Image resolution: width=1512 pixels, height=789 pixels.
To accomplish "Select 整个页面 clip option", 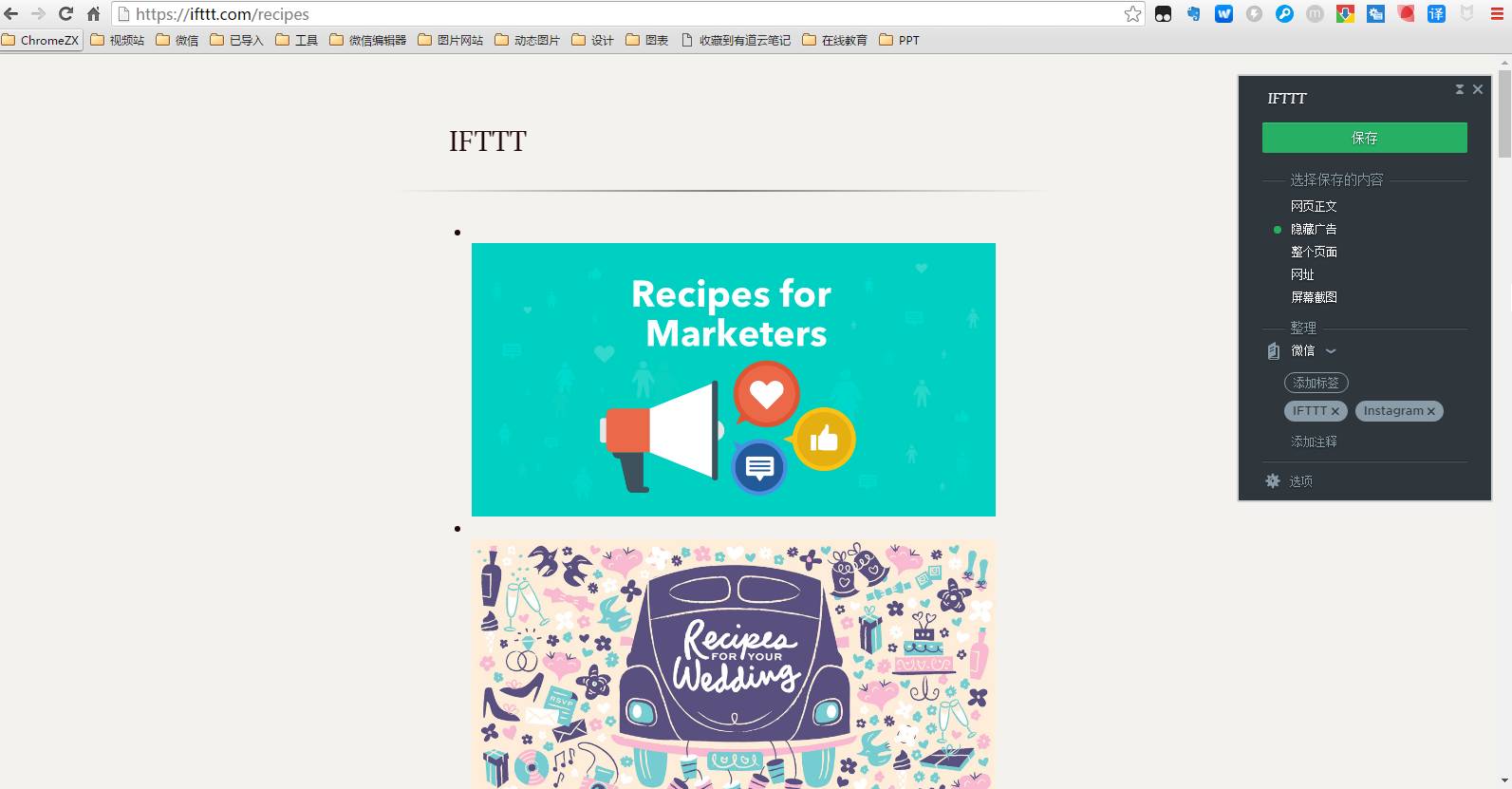I will [1314, 252].
